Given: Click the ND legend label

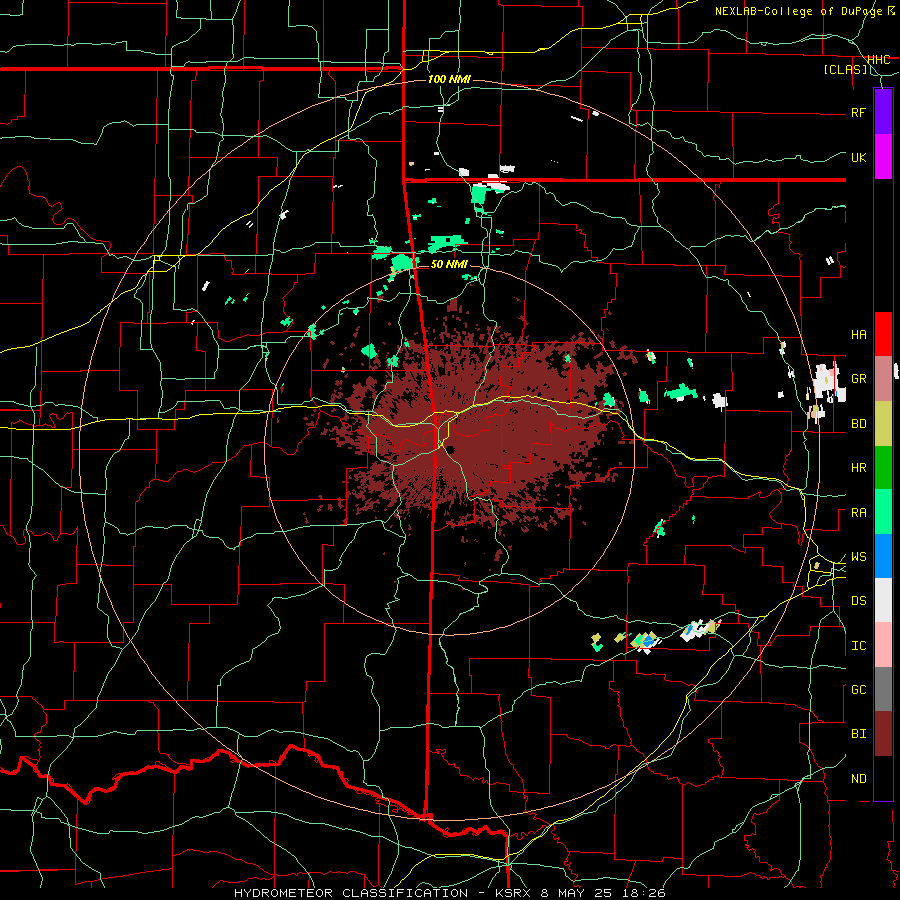Looking at the screenshot, I should pos(858,779).
